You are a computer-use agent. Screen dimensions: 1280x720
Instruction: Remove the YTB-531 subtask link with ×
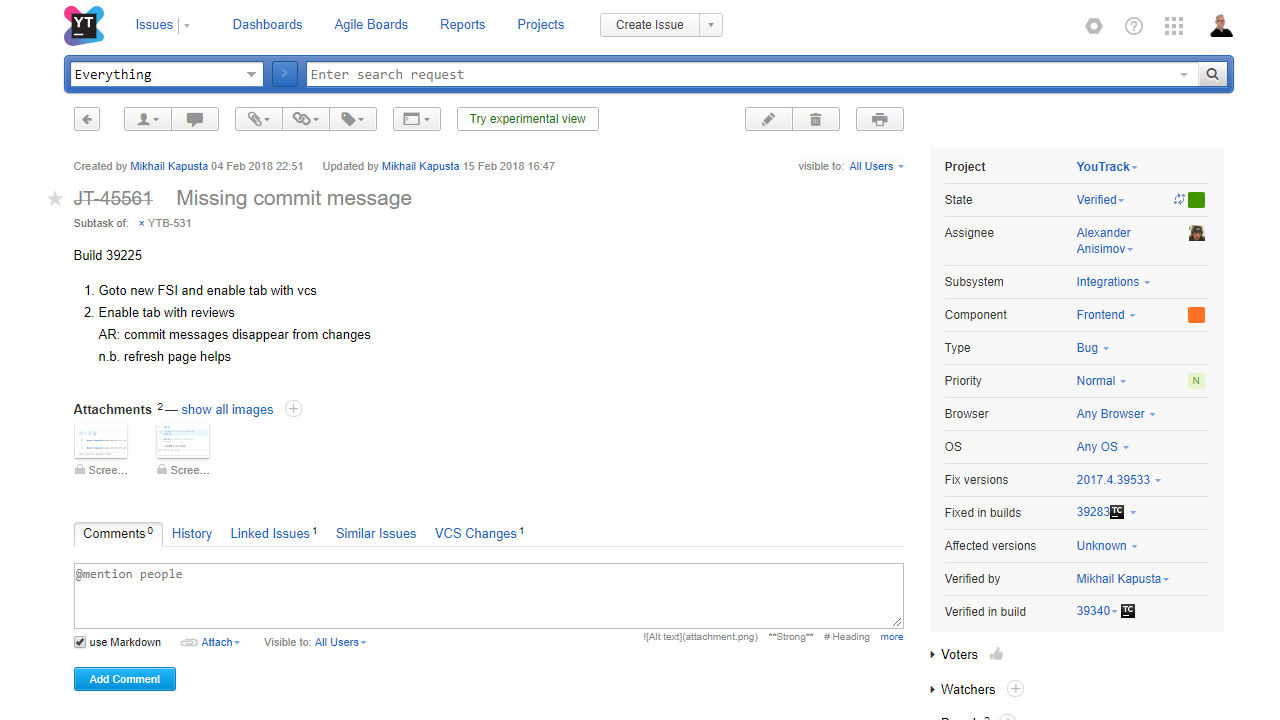click(x=141, y=223)
